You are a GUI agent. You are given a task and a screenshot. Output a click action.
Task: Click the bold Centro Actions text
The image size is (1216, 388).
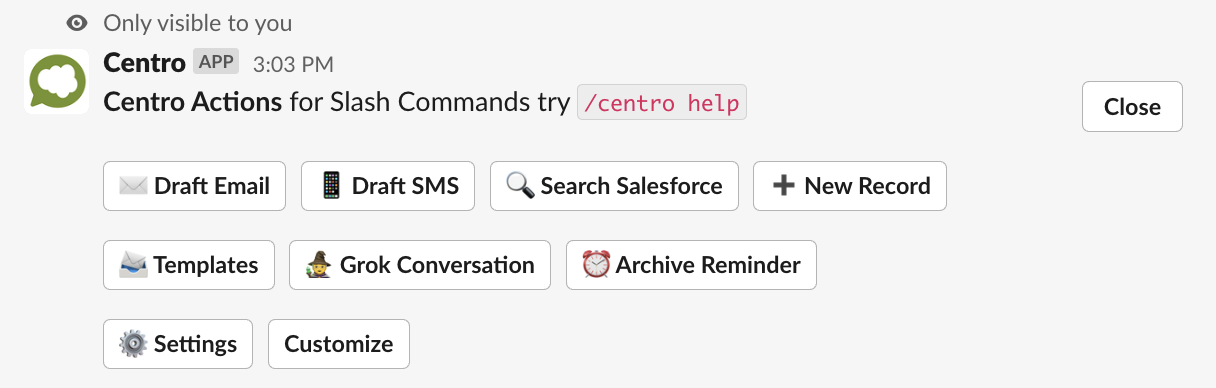coord(193,102)
